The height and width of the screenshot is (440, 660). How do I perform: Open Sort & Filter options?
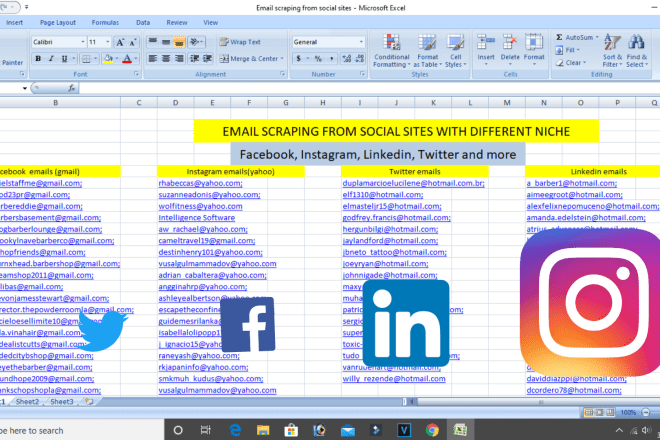[x=612, y=51]
